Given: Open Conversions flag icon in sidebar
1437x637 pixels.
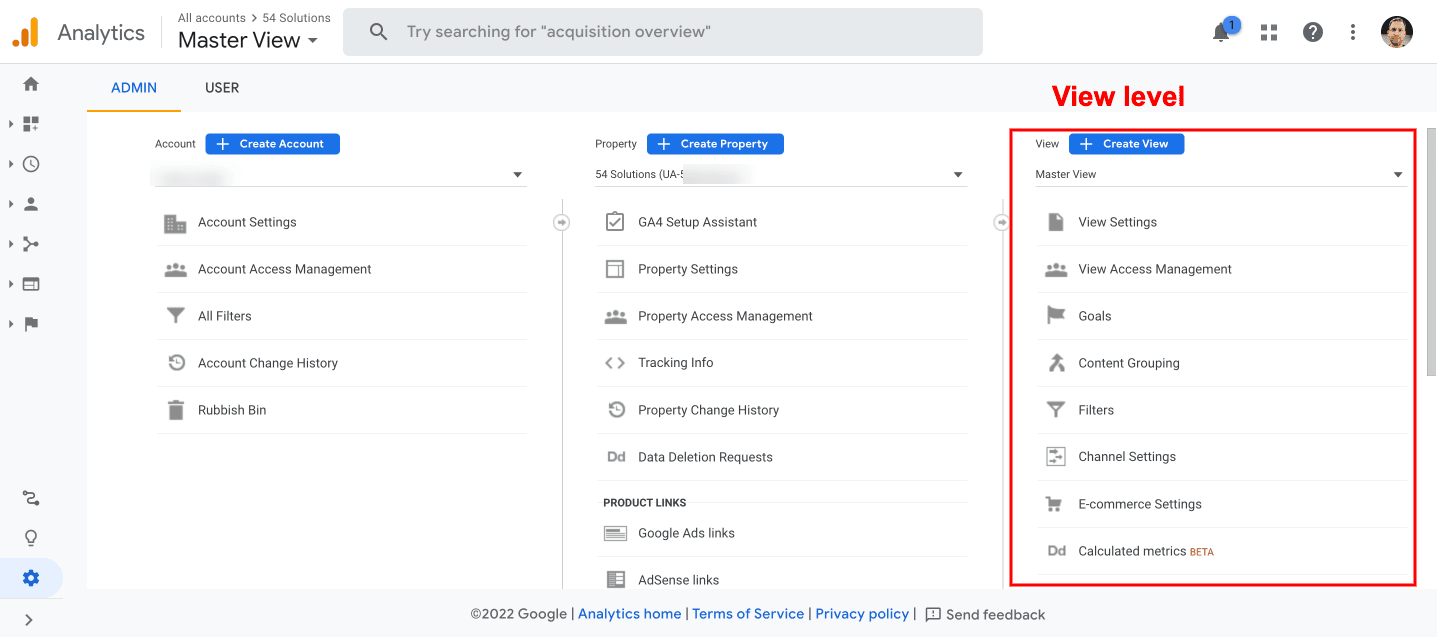Looking at the screenshot, I should 31,324.
